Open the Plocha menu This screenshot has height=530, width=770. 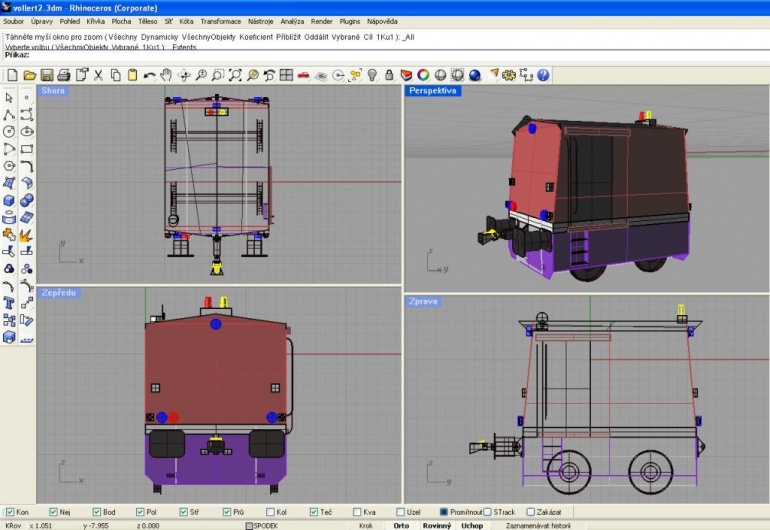(x=121, y=22)
